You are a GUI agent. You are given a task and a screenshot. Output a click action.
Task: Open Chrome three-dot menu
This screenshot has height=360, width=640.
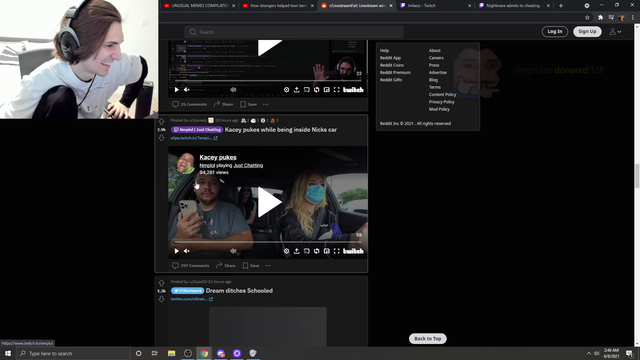(x=633, y=18)
